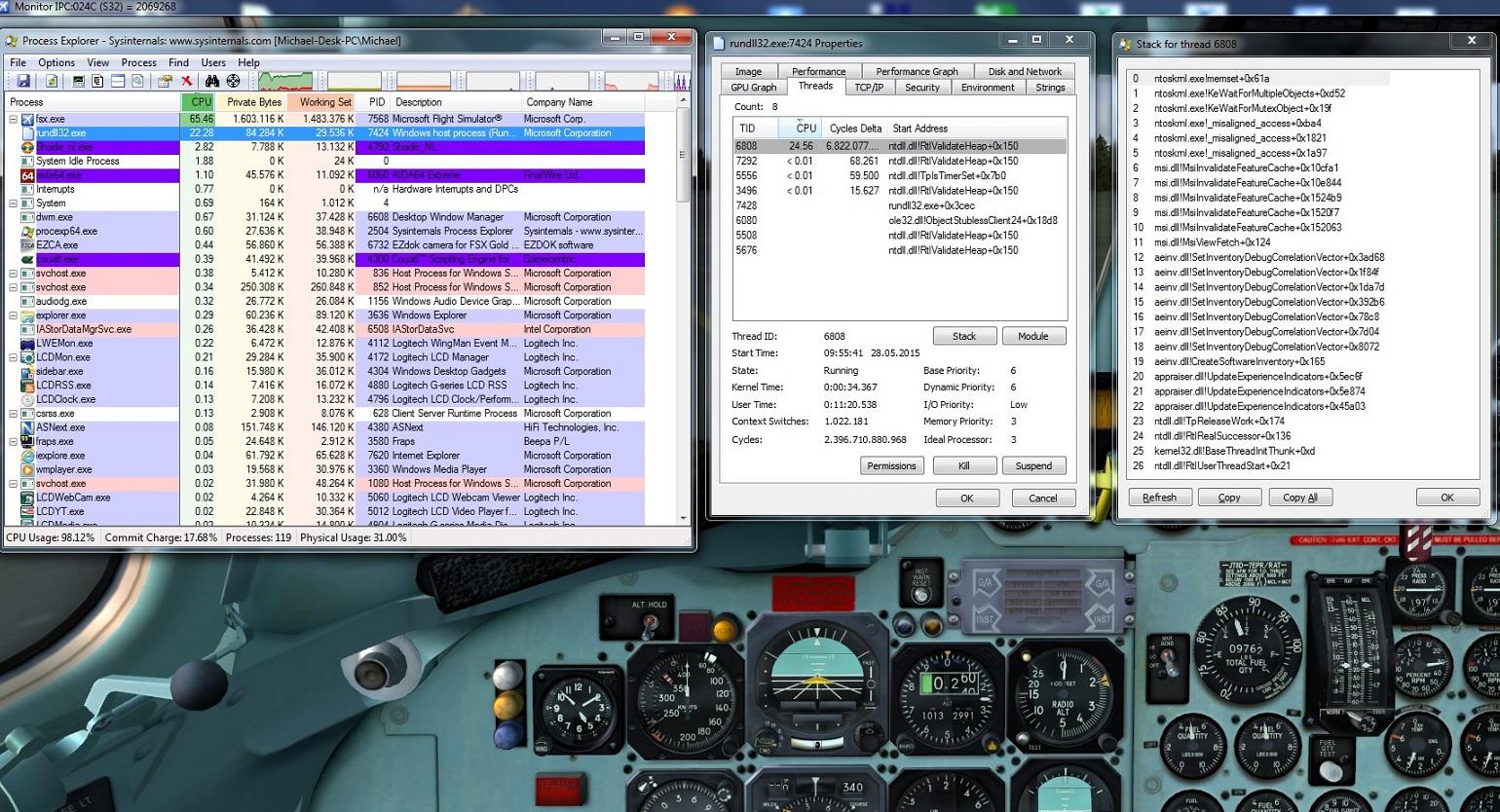Click the procexp64.exe process icon
The image size is (1500, 812).
[27, 232]
